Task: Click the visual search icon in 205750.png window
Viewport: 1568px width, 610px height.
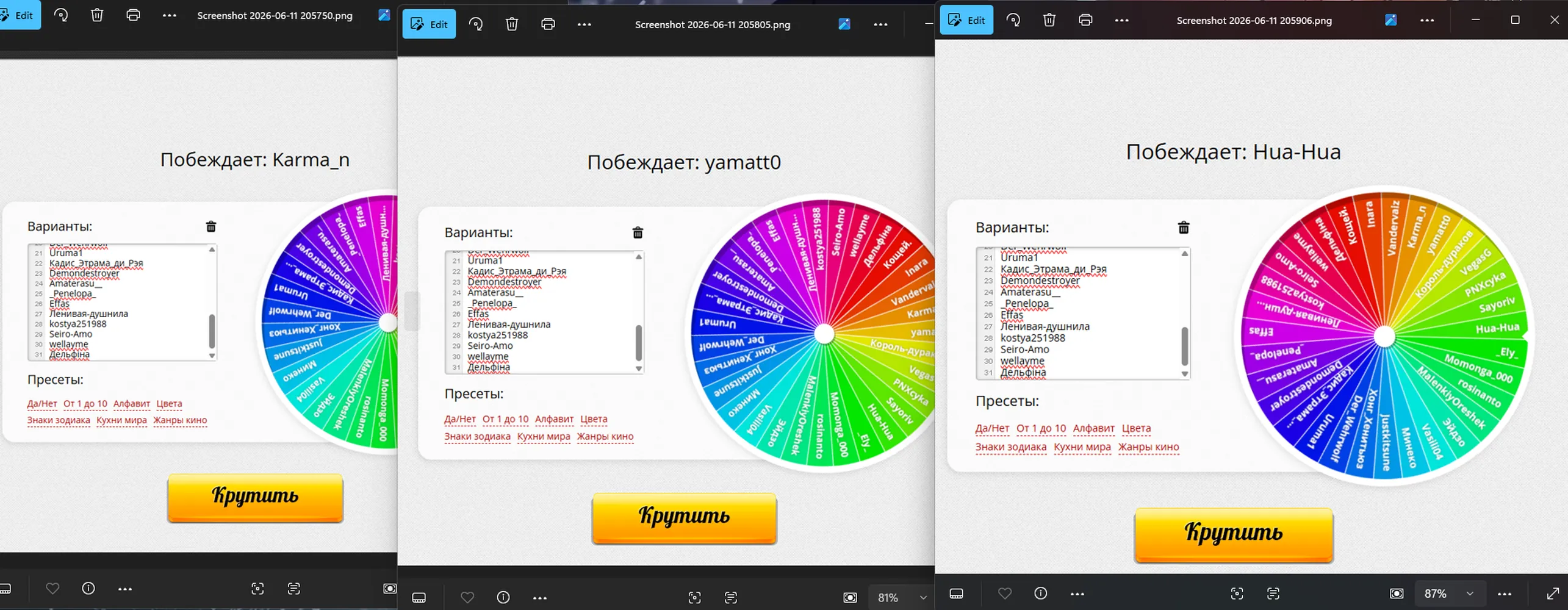Action: point(257,589)
